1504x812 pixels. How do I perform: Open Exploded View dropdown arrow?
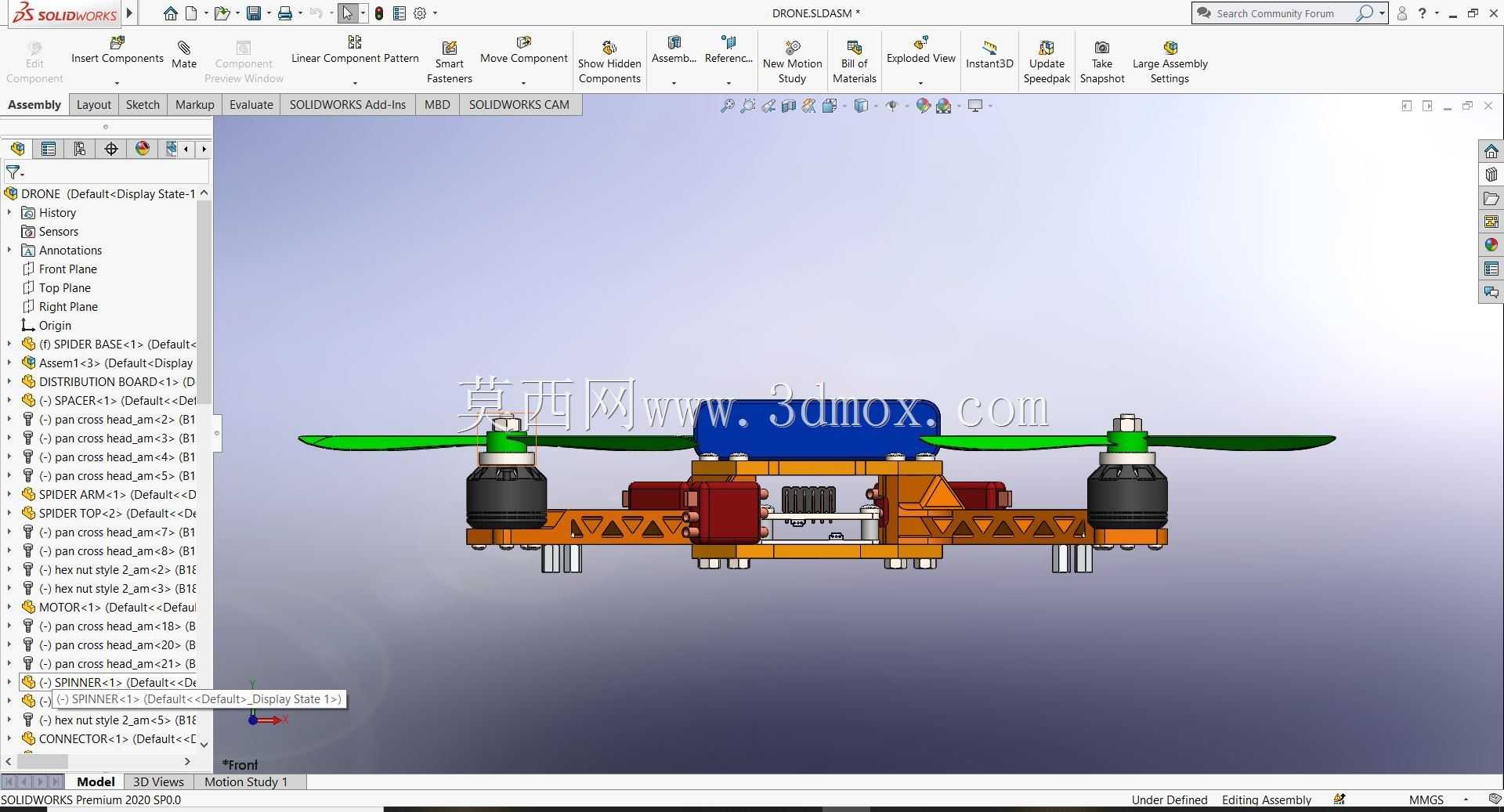pos(920,82)
